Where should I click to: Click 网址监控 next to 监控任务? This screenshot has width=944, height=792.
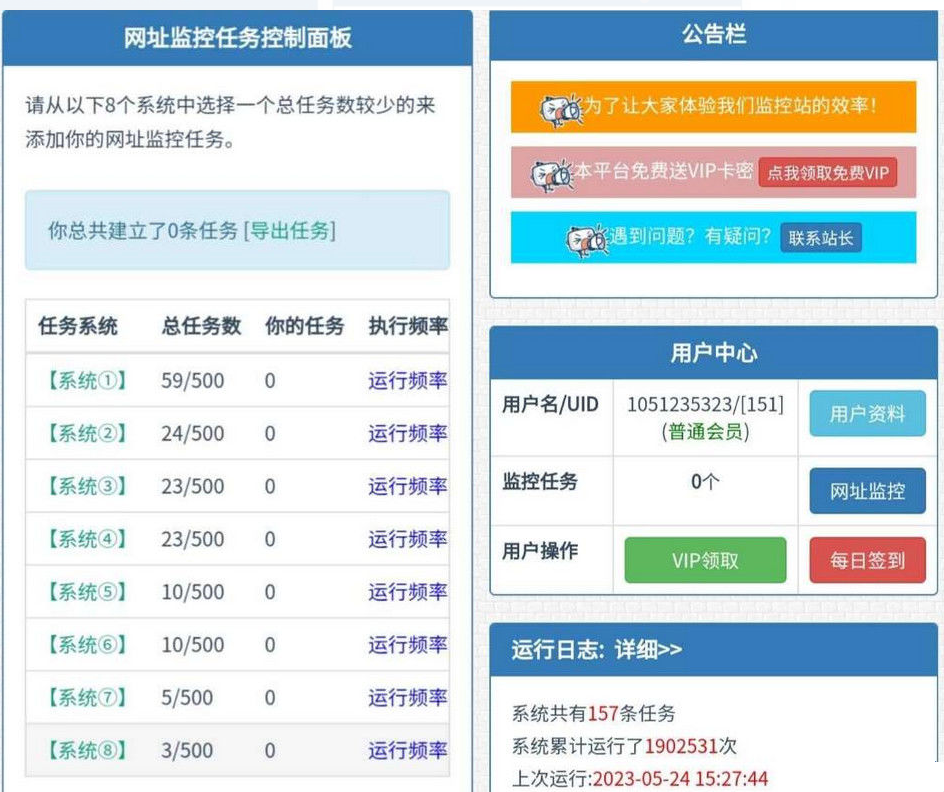click(866, 490)
